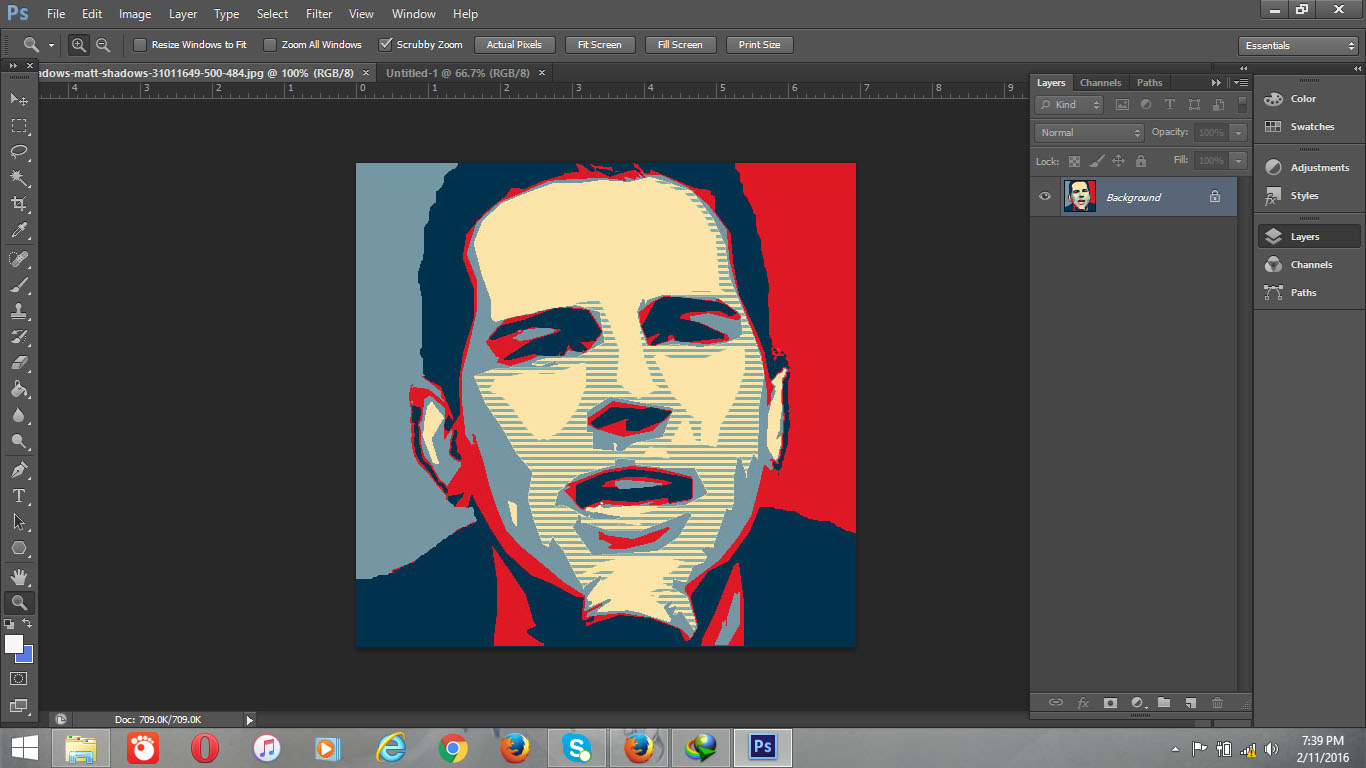Click the Create new layer icon
Screen dimensions: 1366x768
click(1191, 703)
